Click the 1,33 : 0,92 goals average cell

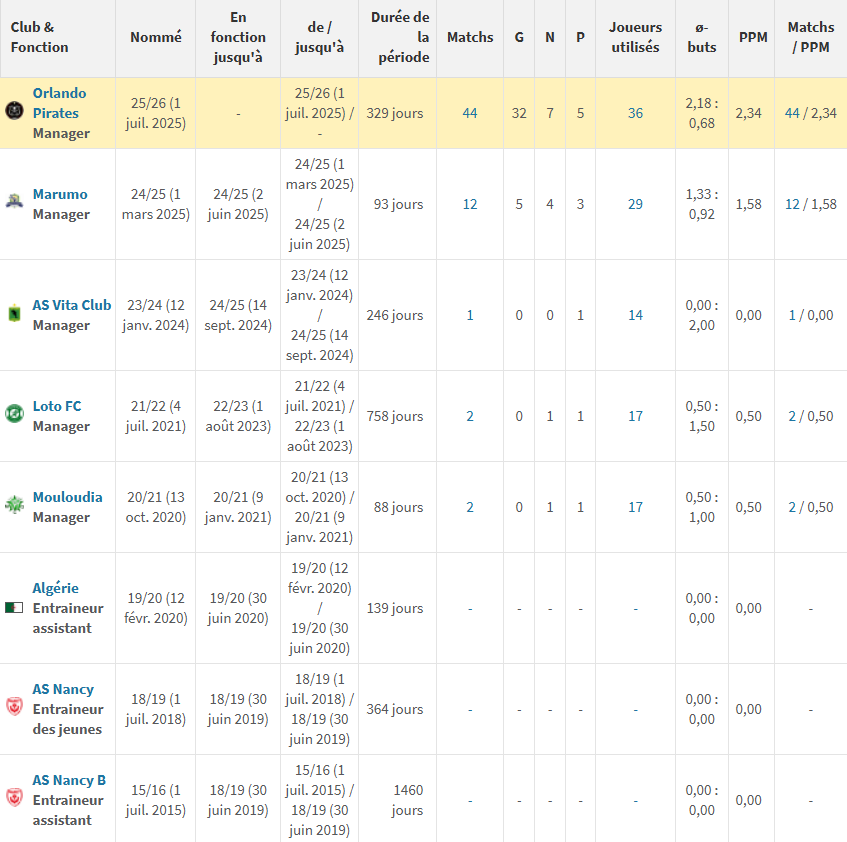(702, 204)
